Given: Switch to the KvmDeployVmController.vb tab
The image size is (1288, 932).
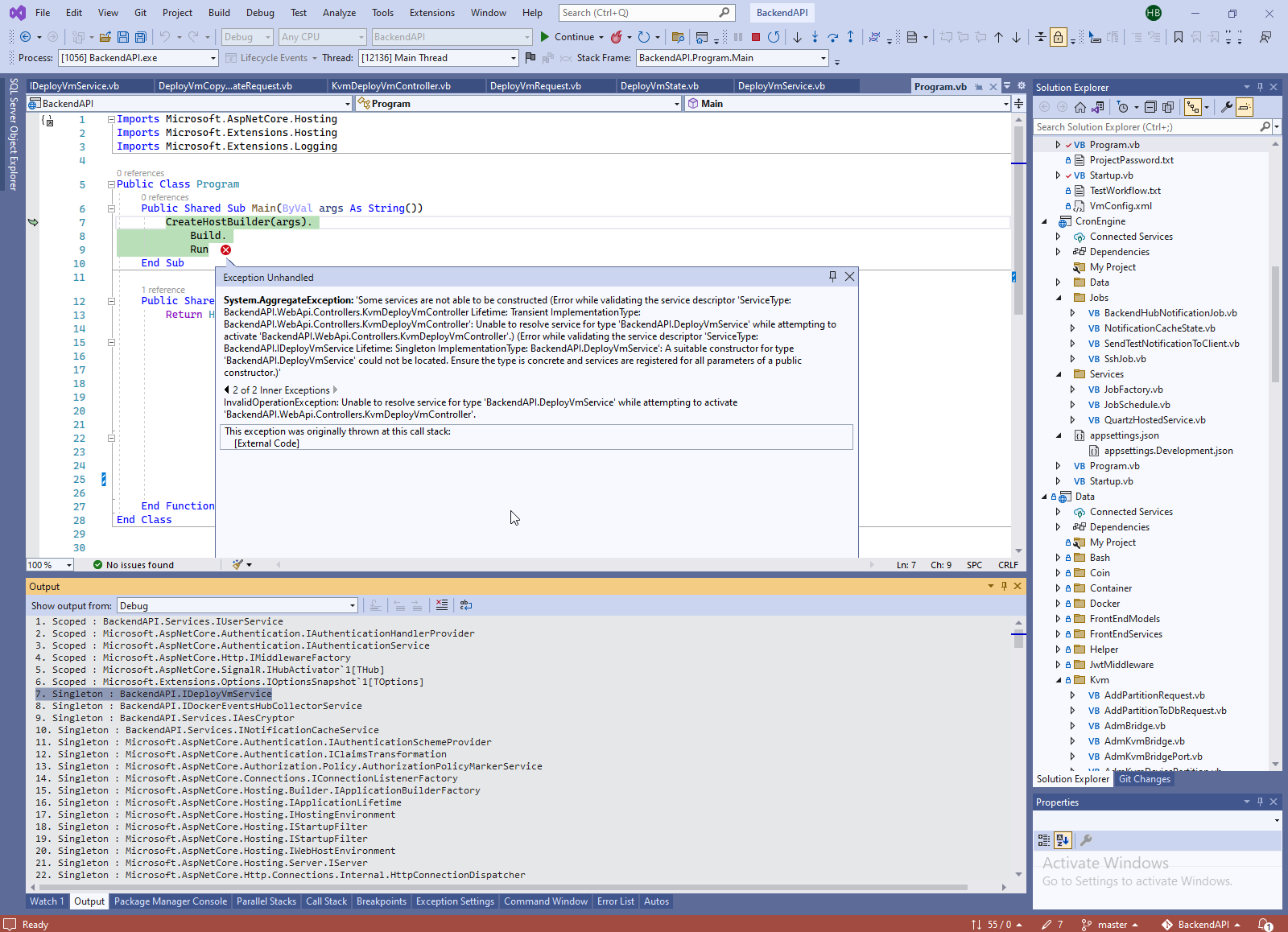Looking at the screenshot, I should click(x=391, y=86).
